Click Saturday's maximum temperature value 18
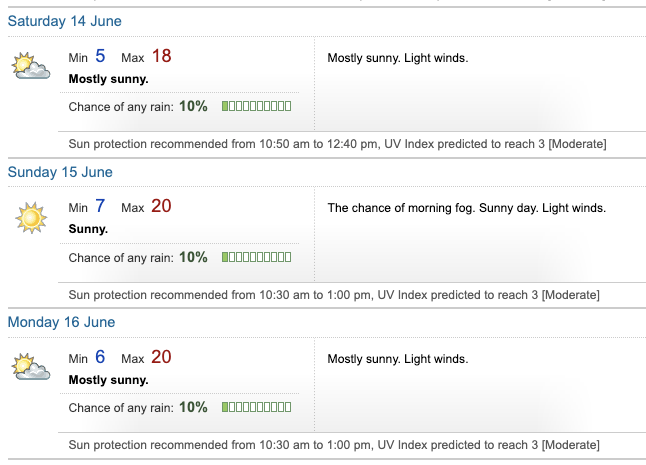Screen dimensions: 646x465 tap(161, 57)
